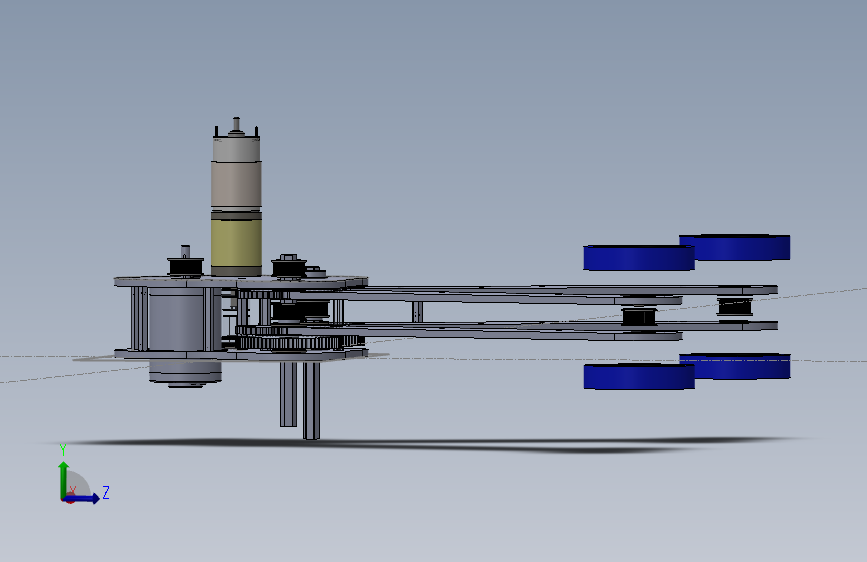Select the upper blue wheel at the arm's far end
Screen dimensions: 867x562
click(735, 247)
